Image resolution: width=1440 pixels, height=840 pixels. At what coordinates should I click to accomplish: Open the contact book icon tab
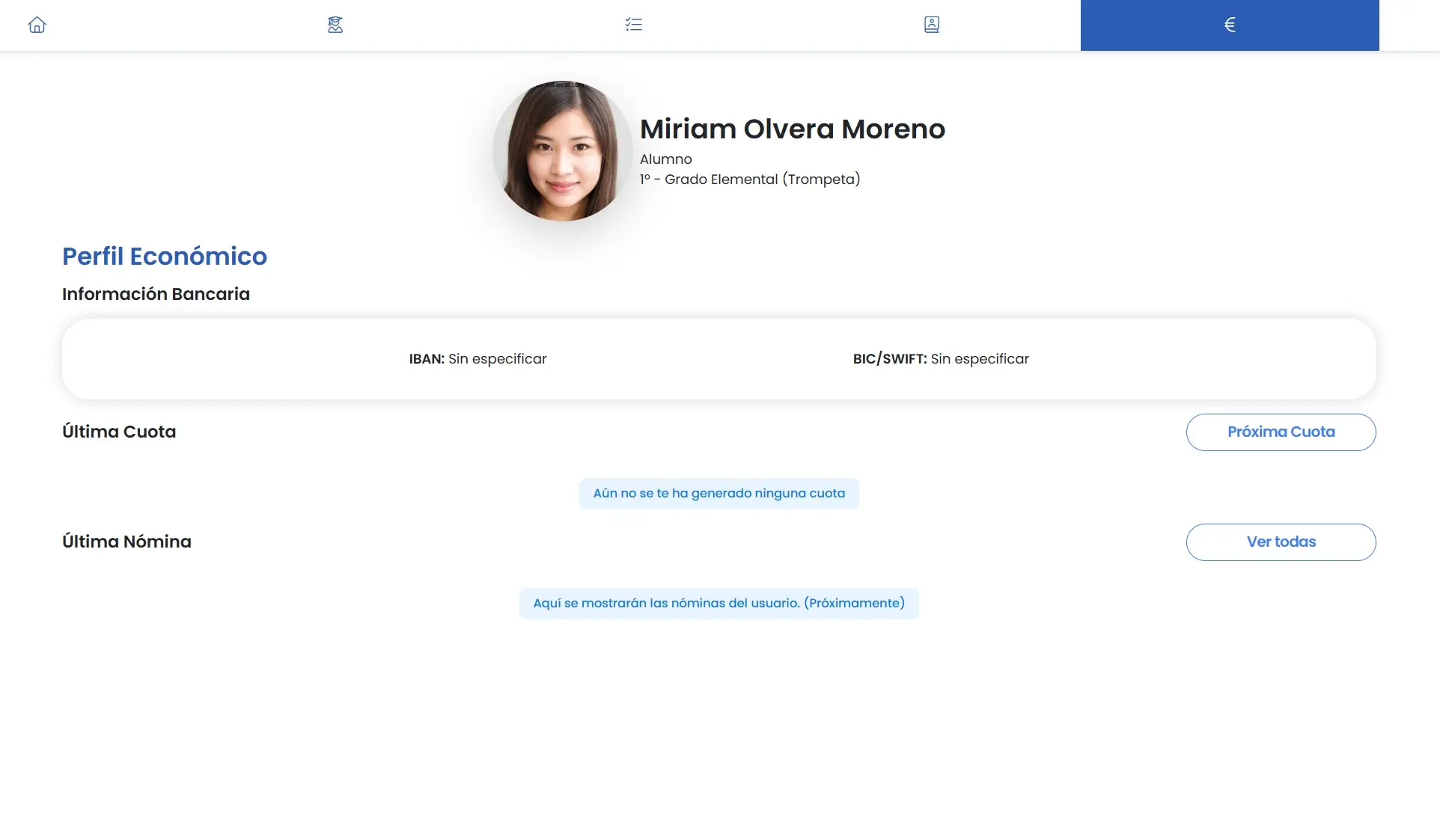[x=931, y=25]
